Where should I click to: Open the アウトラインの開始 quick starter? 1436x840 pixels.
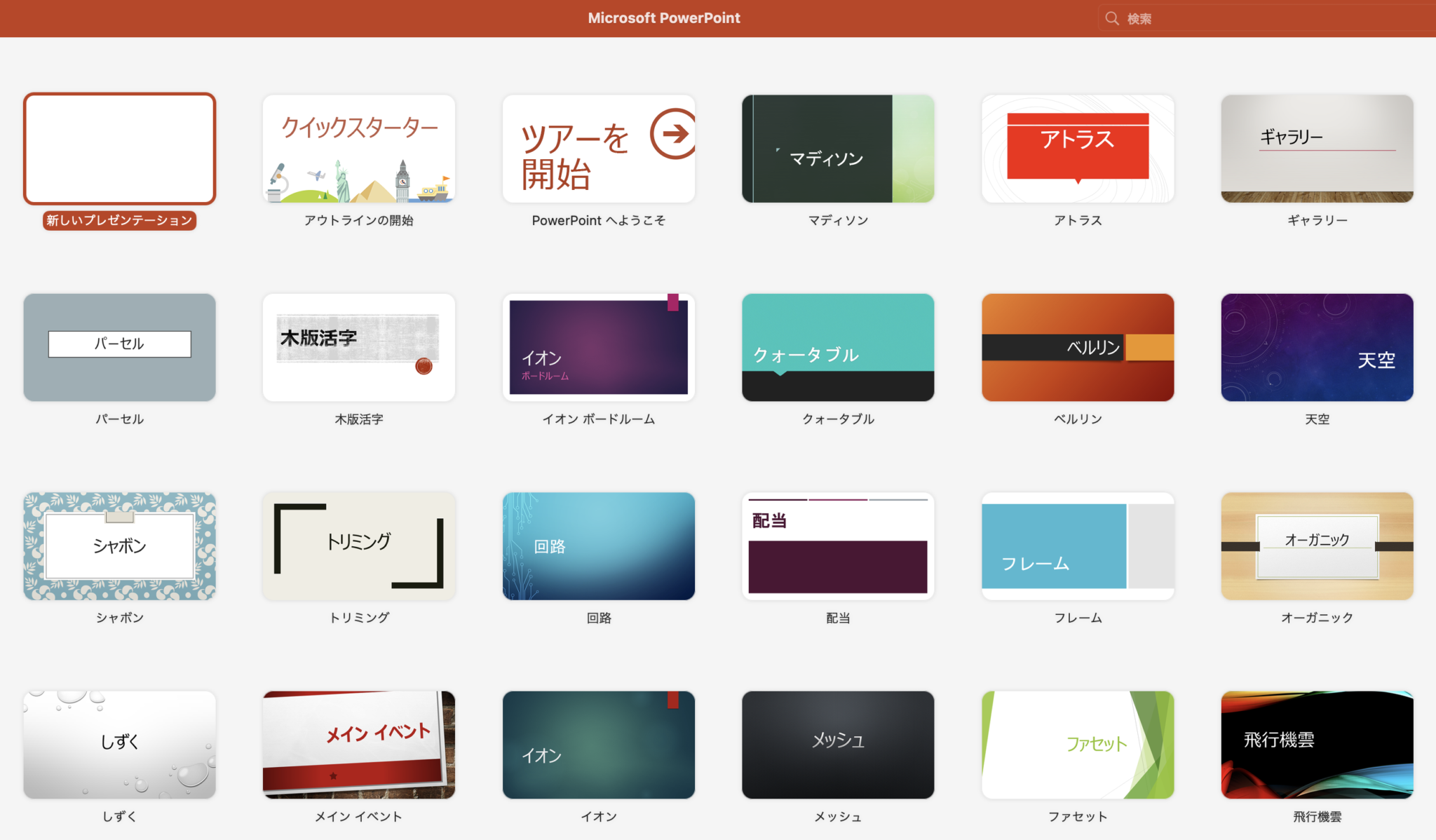click(358, 149)
